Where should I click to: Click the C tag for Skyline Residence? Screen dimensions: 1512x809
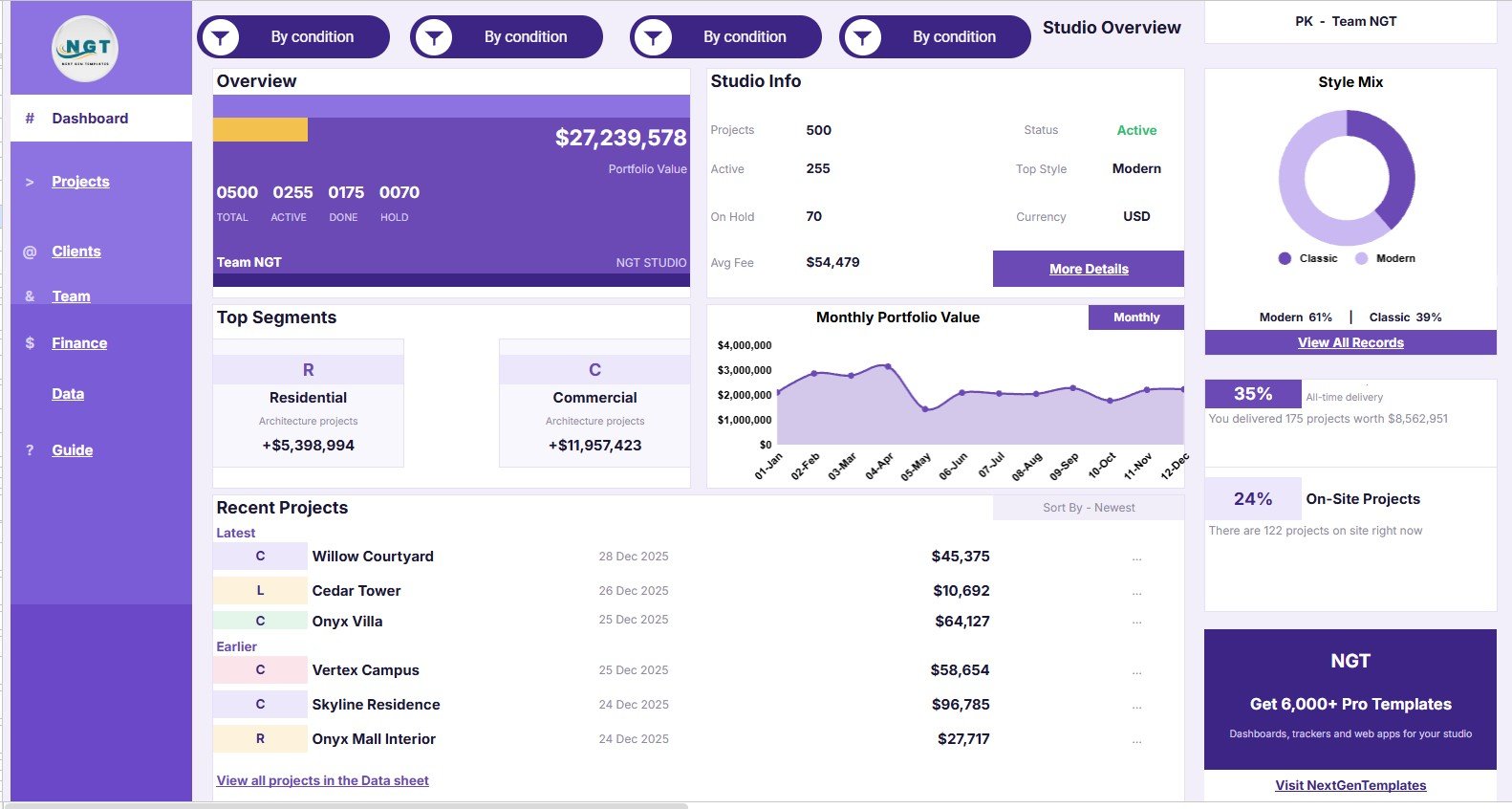(x=260, y=704)
